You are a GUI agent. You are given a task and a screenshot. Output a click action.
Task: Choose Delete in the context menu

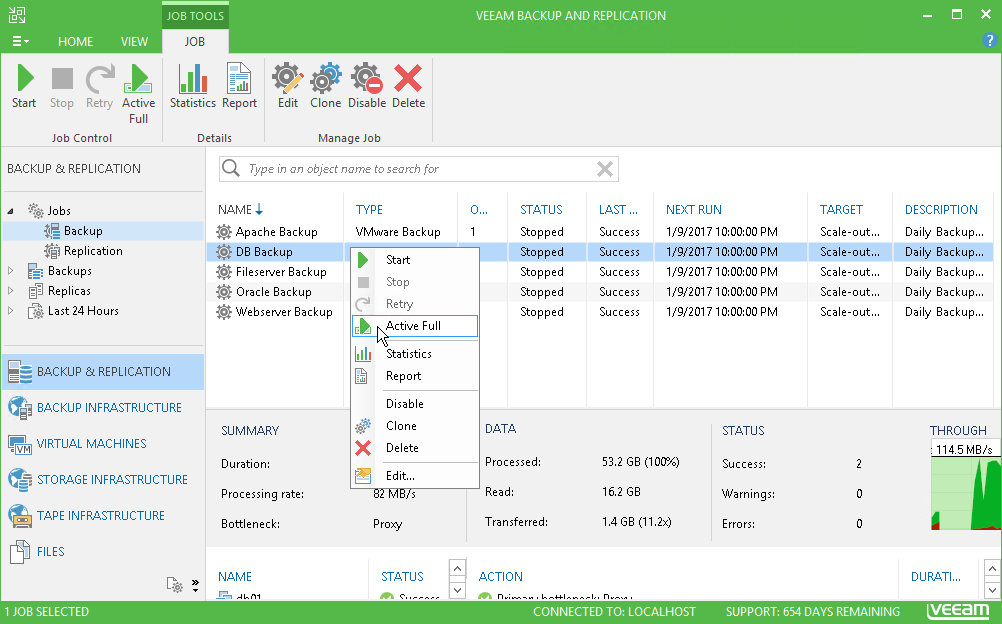coord(415,448)
